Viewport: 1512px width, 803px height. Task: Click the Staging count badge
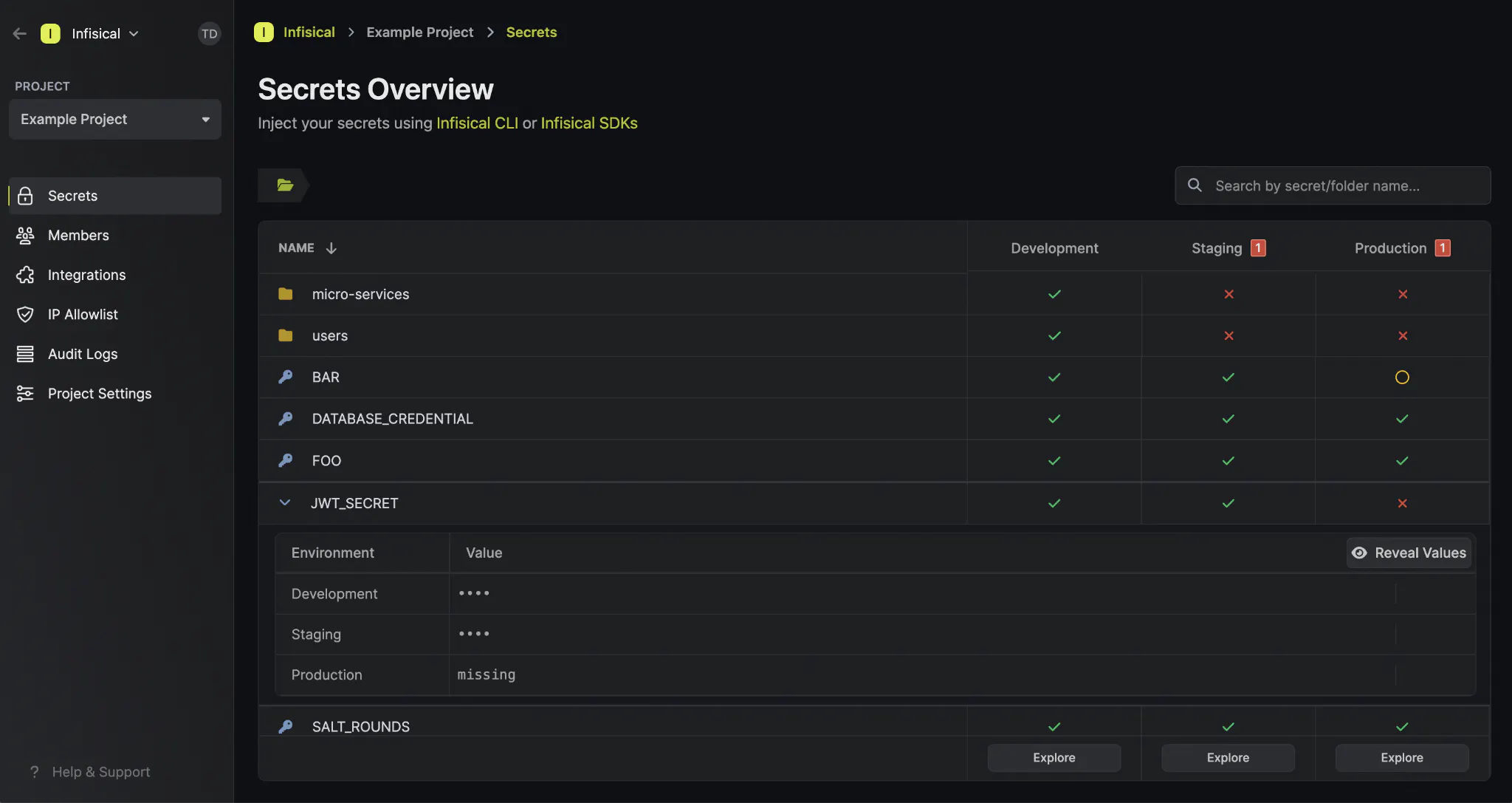point(1257,247)
